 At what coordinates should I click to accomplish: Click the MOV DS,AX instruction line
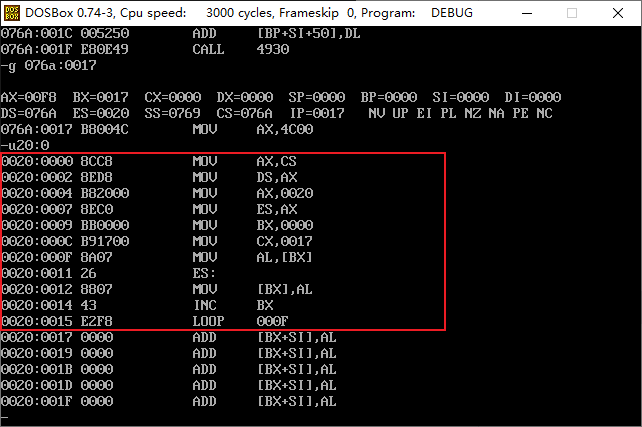149,177
